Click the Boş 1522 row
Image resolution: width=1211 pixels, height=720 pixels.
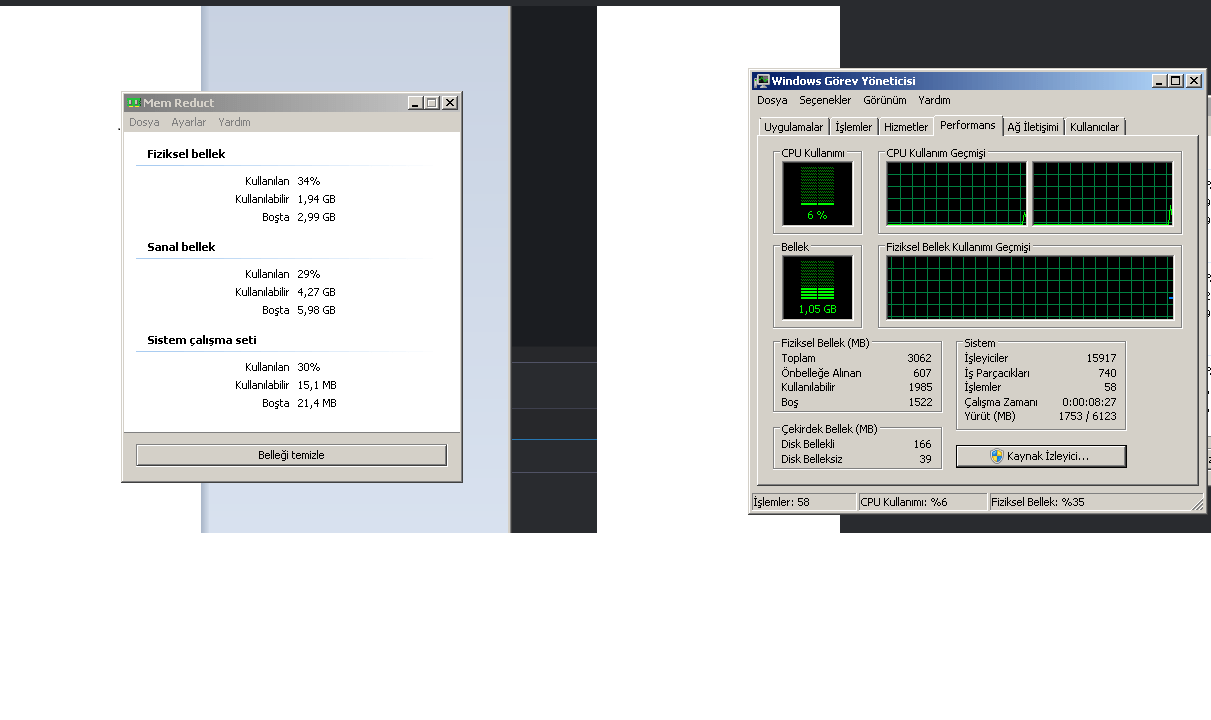[x=856, y=402]
